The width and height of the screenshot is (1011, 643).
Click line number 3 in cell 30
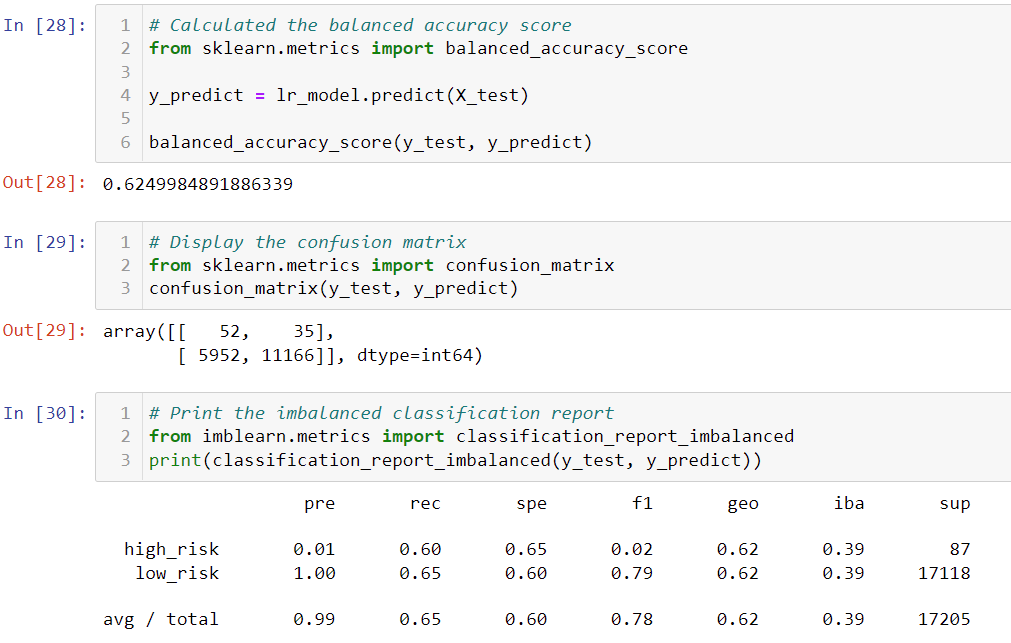tap(126, 460)
